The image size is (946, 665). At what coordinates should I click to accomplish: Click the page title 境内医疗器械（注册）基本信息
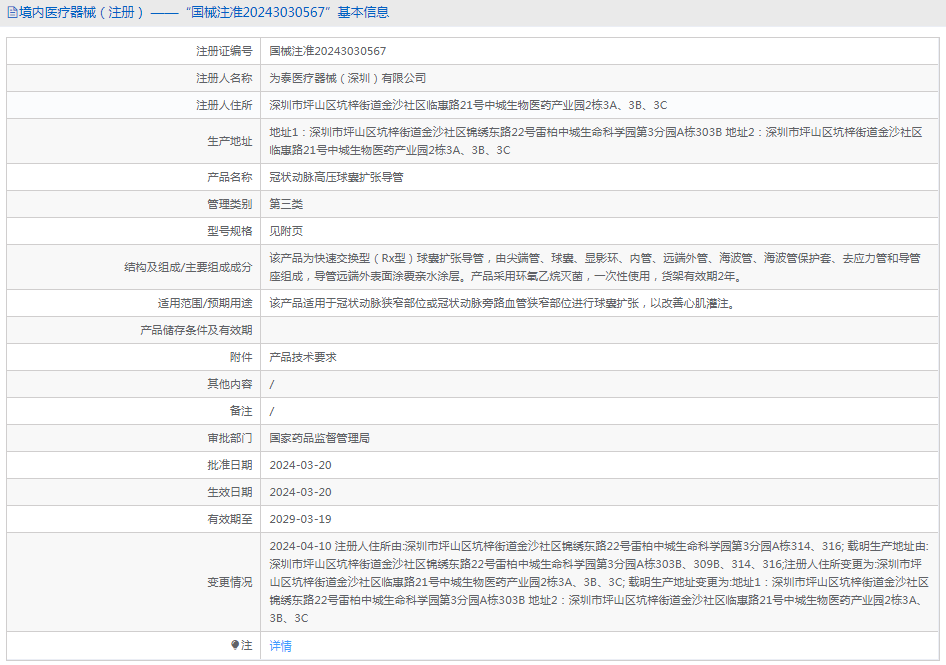pos(204,12)
